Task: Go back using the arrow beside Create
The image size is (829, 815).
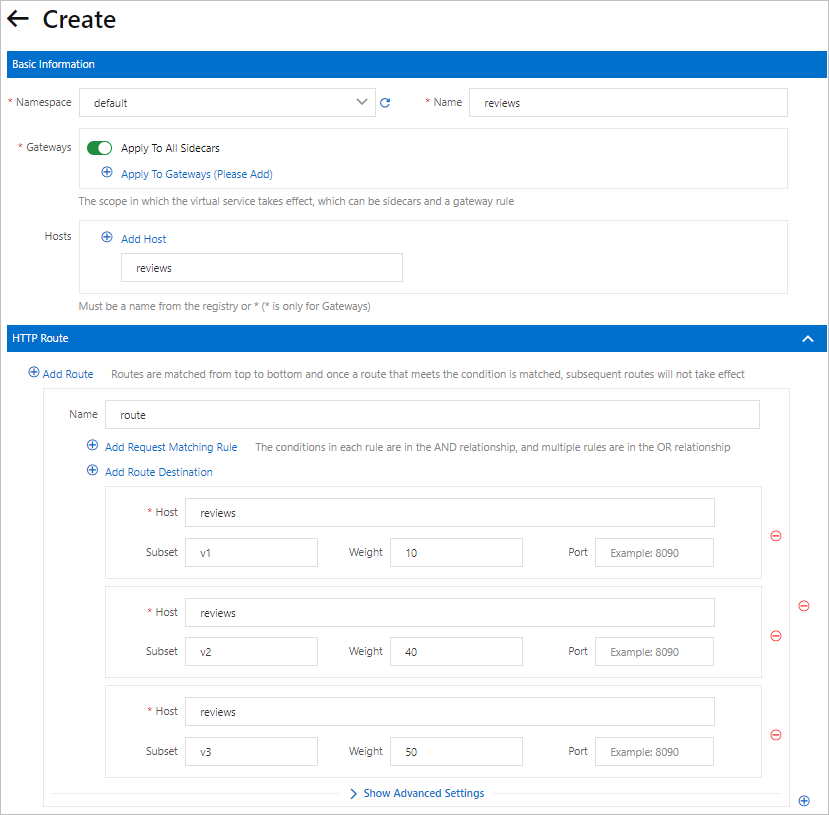Action: pyautogui.click(x=17, y=18)
